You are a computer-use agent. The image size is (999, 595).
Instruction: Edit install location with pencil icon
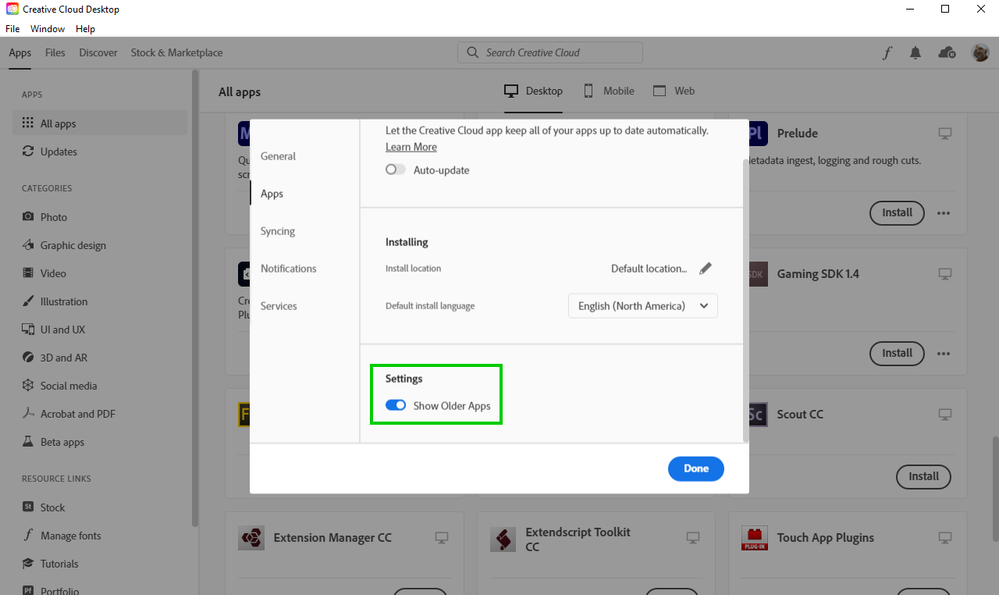tap(705, 268)
